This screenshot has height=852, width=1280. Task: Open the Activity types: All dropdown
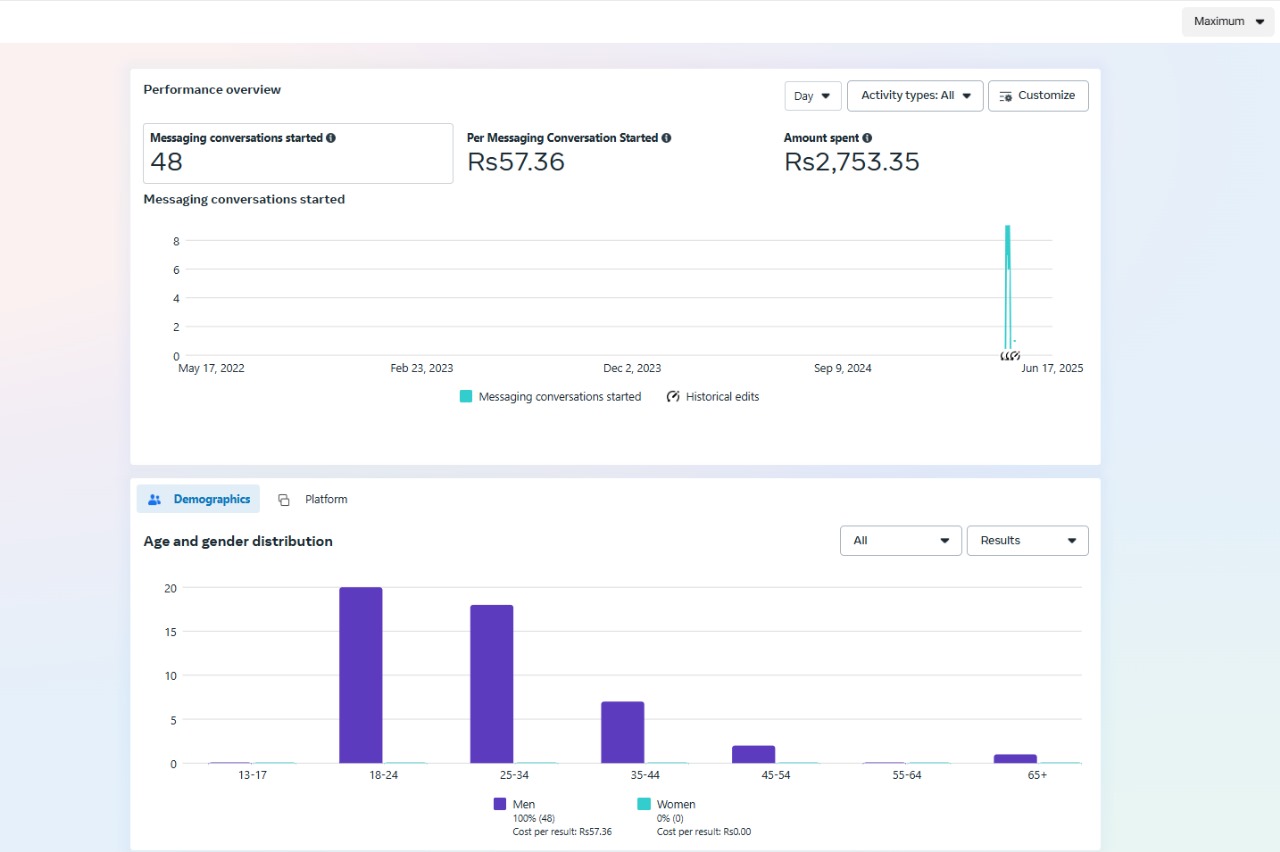(x=915, y=96)
